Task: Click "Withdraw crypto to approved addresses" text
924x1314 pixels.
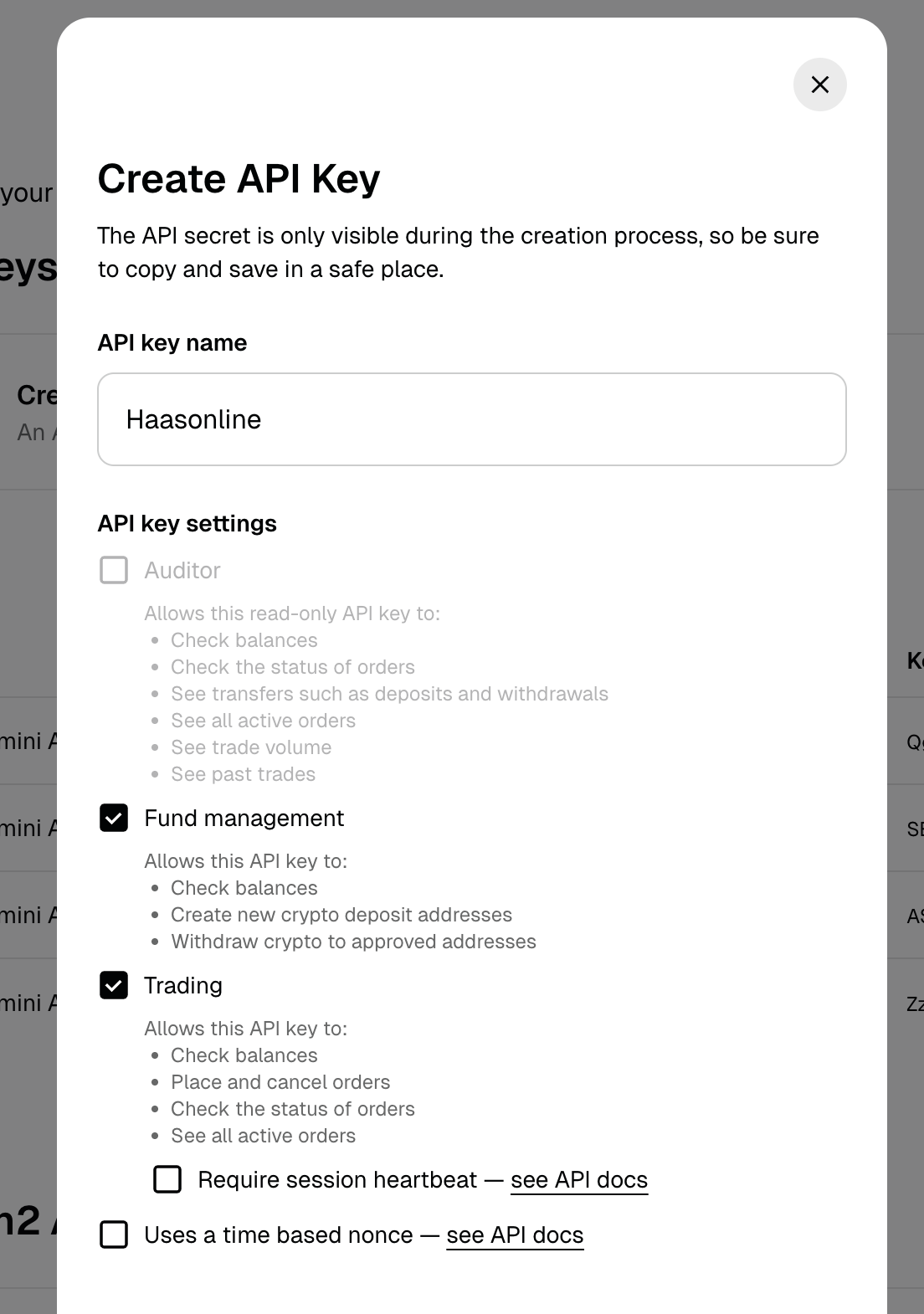Action: click(353, 942)
